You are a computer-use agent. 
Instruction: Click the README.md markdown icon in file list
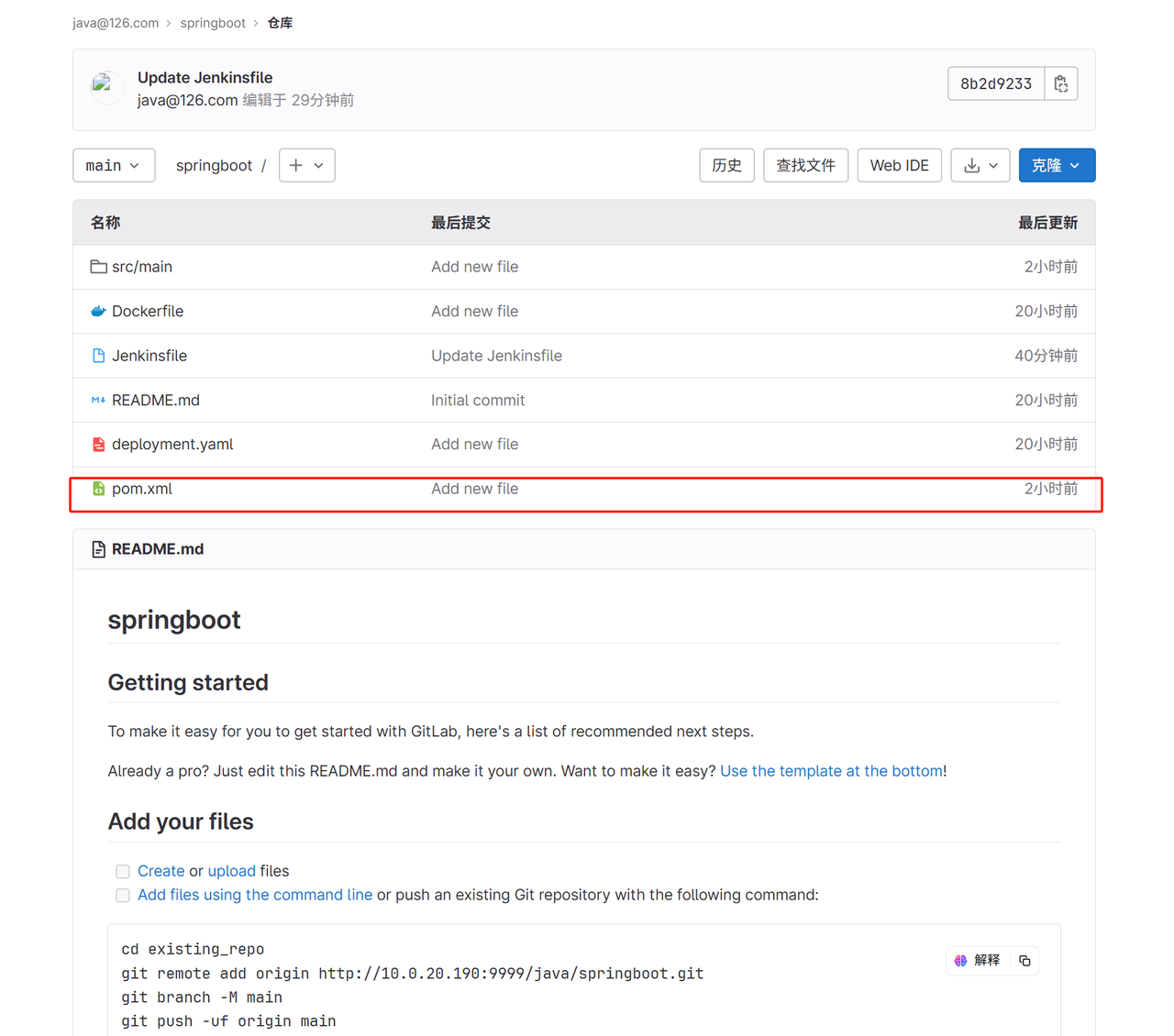(x=98, y=401)
